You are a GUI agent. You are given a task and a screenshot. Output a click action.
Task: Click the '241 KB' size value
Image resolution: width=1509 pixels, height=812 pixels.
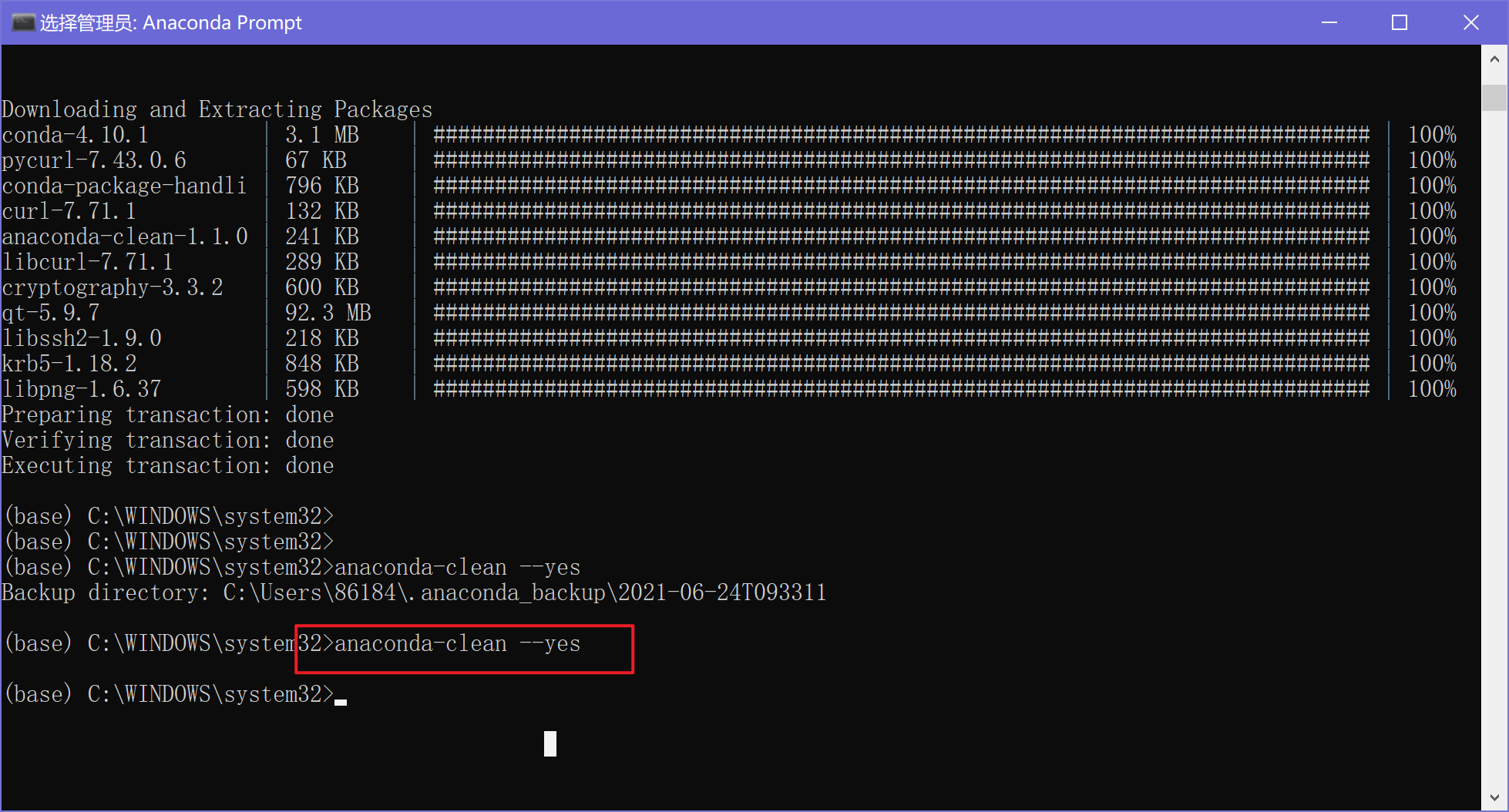(x=322, y=237)
